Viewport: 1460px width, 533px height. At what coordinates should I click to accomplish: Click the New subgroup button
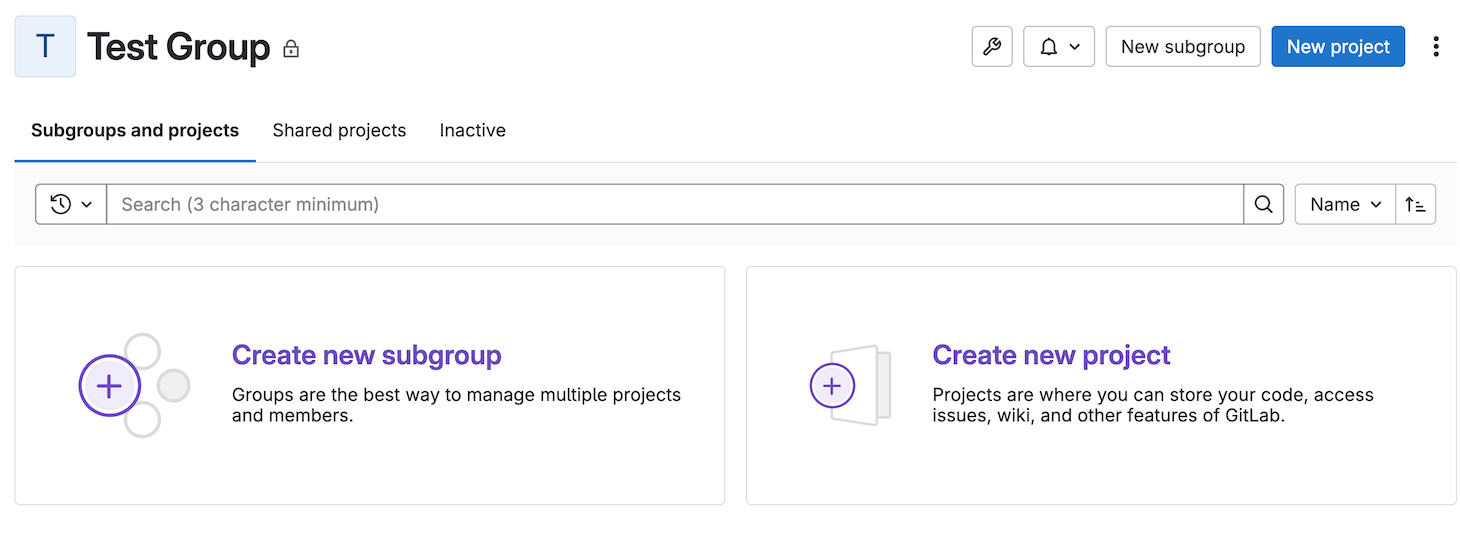click(1182, 47)
